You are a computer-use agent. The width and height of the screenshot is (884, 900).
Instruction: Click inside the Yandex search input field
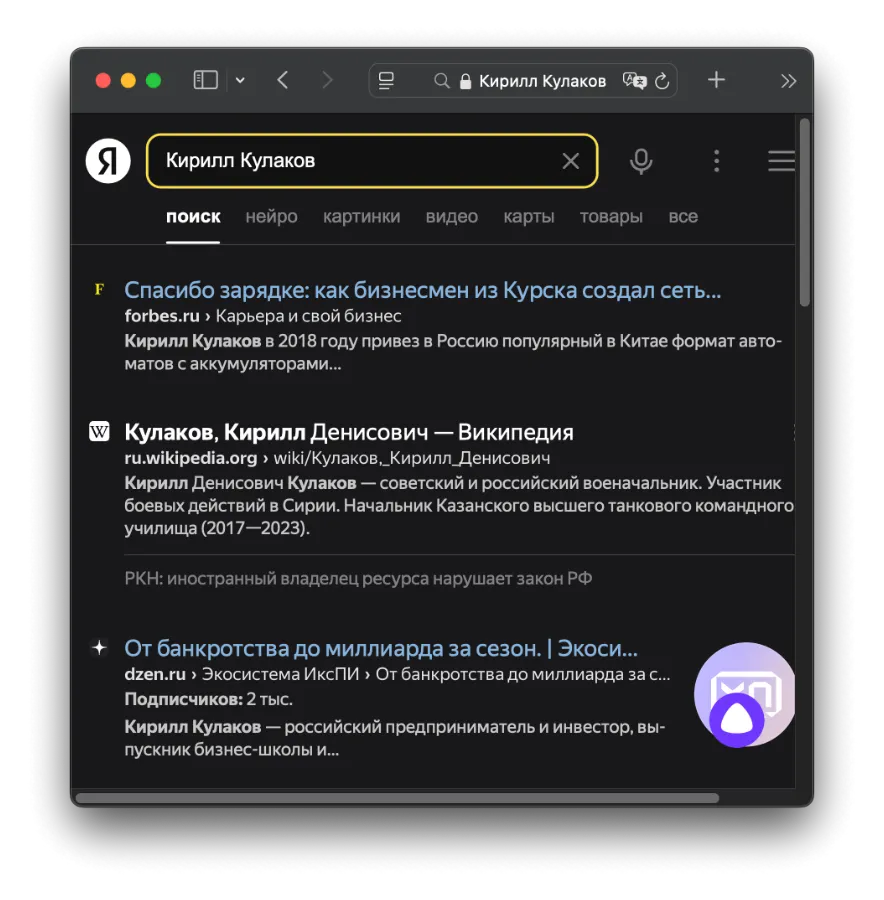[x=350, y=160]
